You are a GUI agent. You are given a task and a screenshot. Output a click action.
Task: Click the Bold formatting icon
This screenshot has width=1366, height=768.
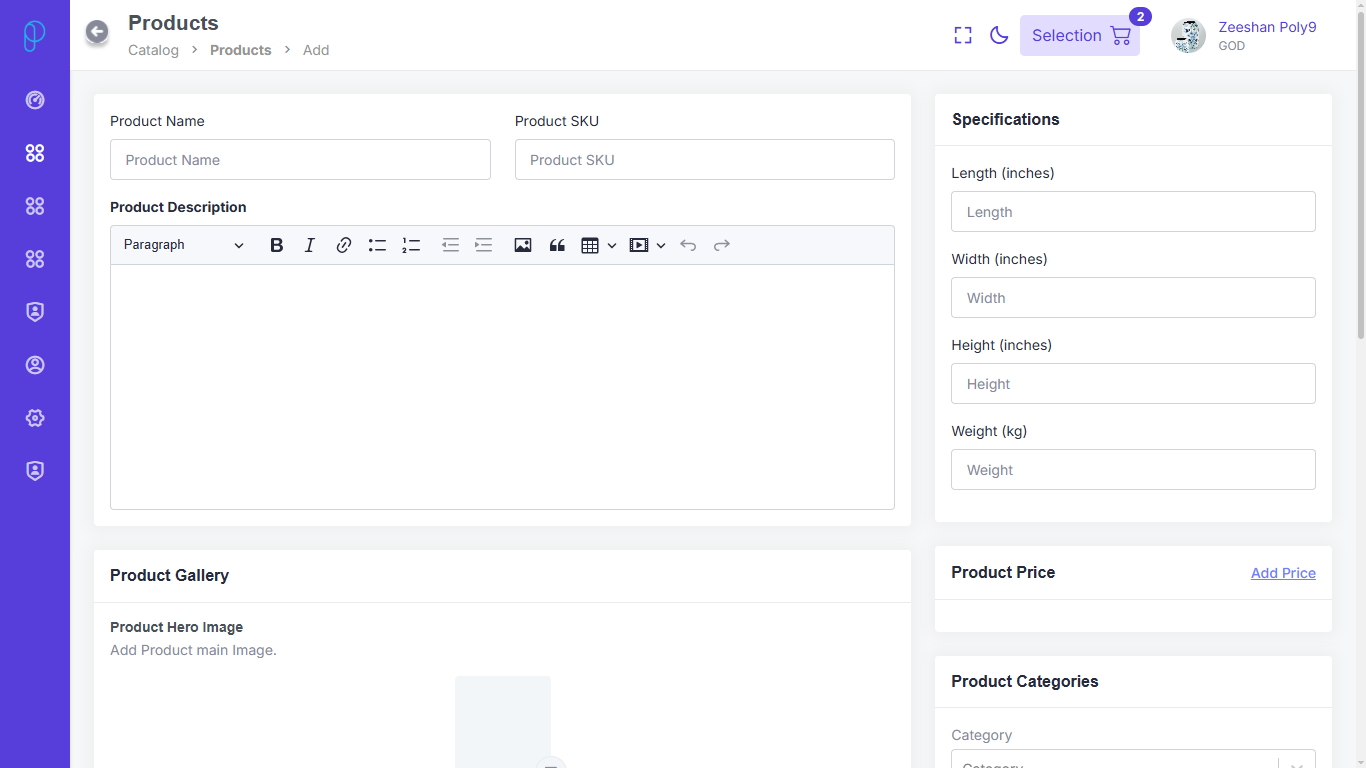click(x=277, y=245)
